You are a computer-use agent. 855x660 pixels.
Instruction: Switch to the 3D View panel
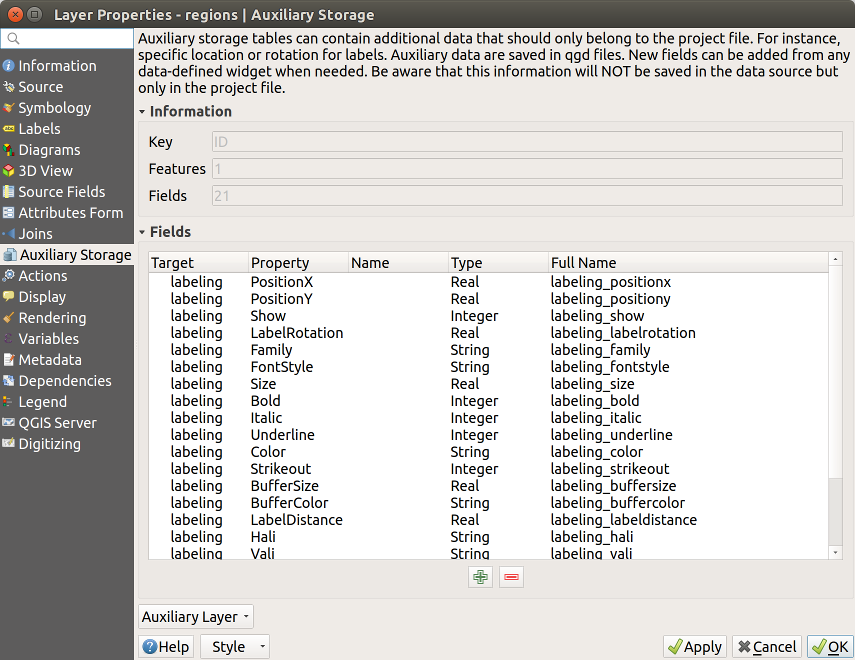(x=47, y=170)
